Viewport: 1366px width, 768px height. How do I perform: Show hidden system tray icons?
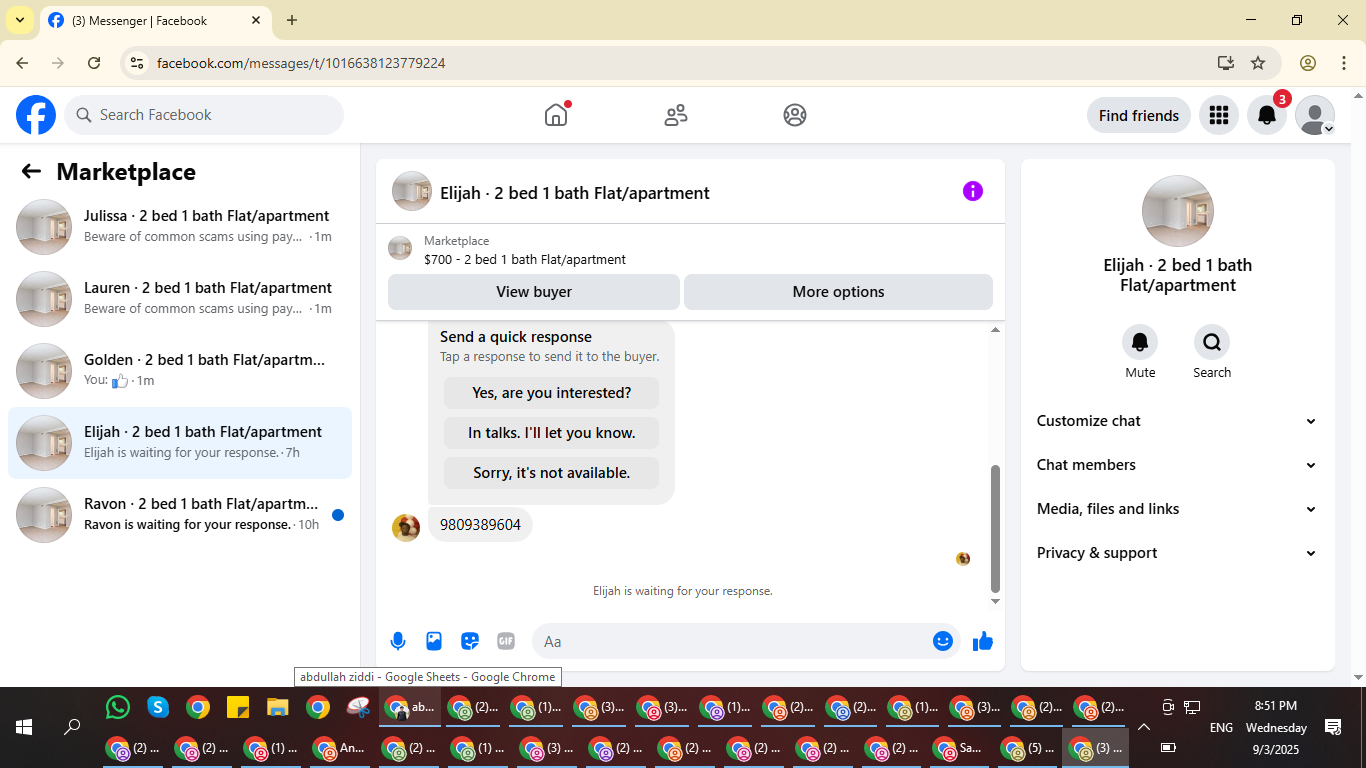click(x=1144, y=727)
